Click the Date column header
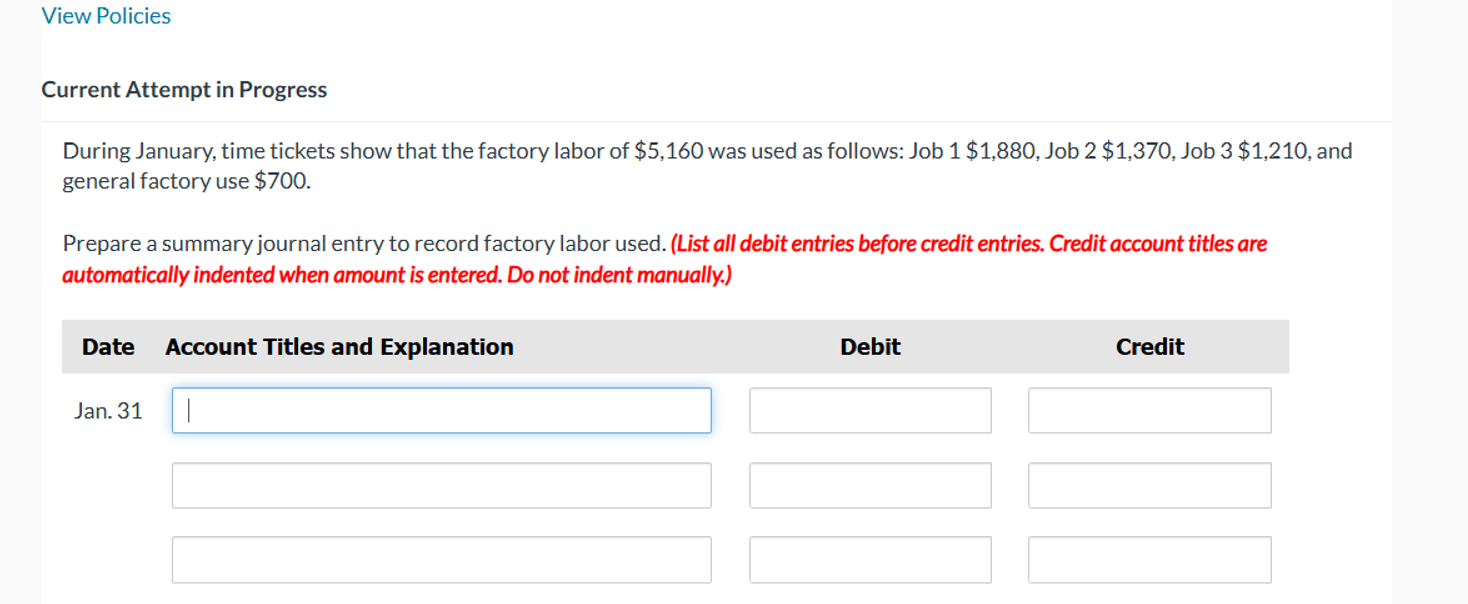1468x604 pixels. pyautogui.click(x=108, y=346)
